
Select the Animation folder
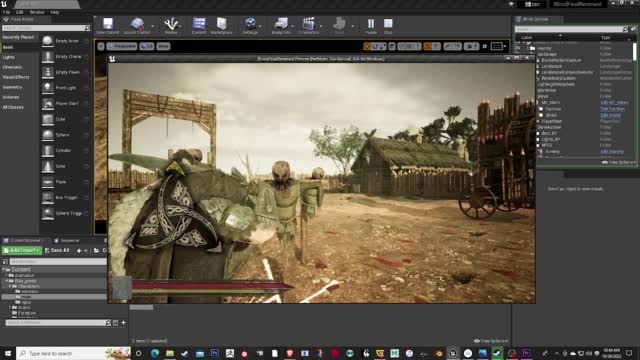[24, 276]
